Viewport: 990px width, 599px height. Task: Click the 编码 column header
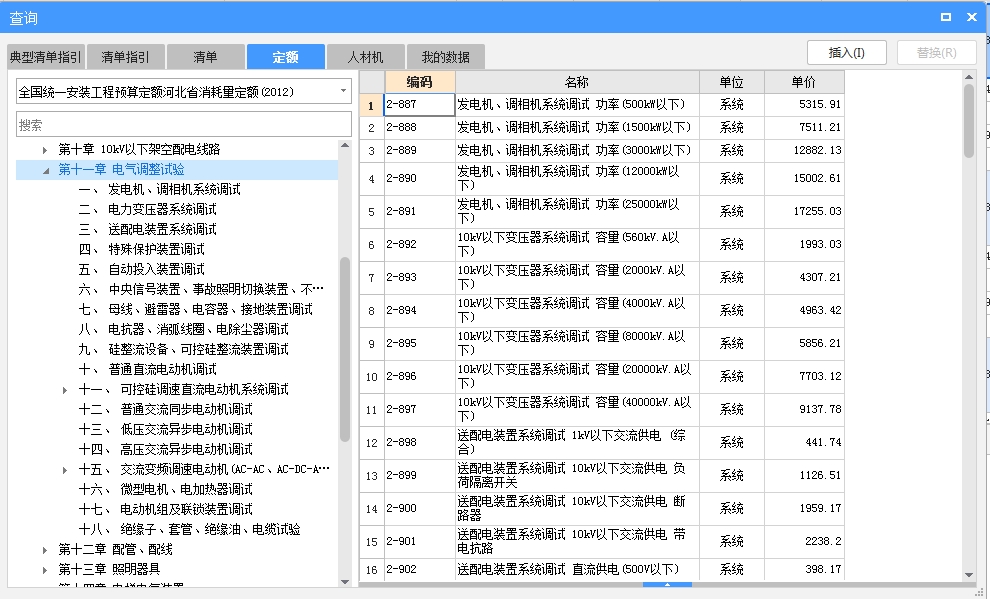click(x=419, y=82)
